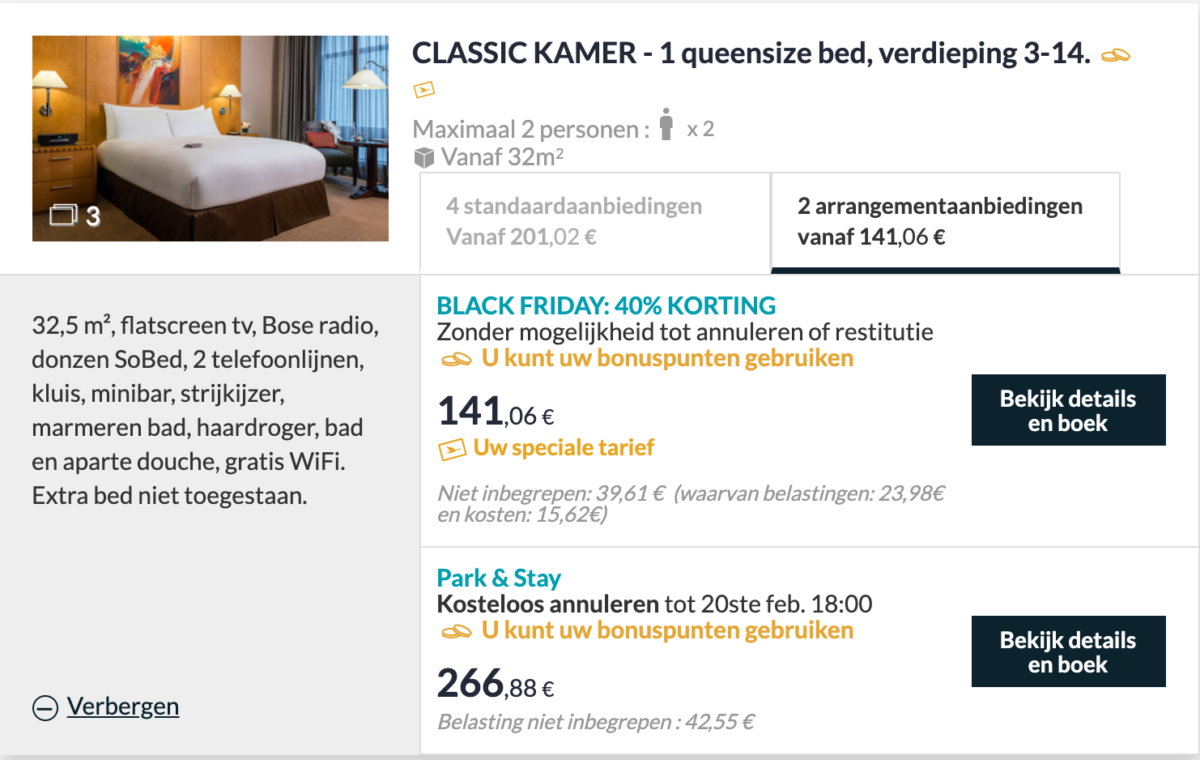This screenshot has height=760, width=1200.
Task: Open the 'Park & Stay' offer title
Action: coord(499,578)
